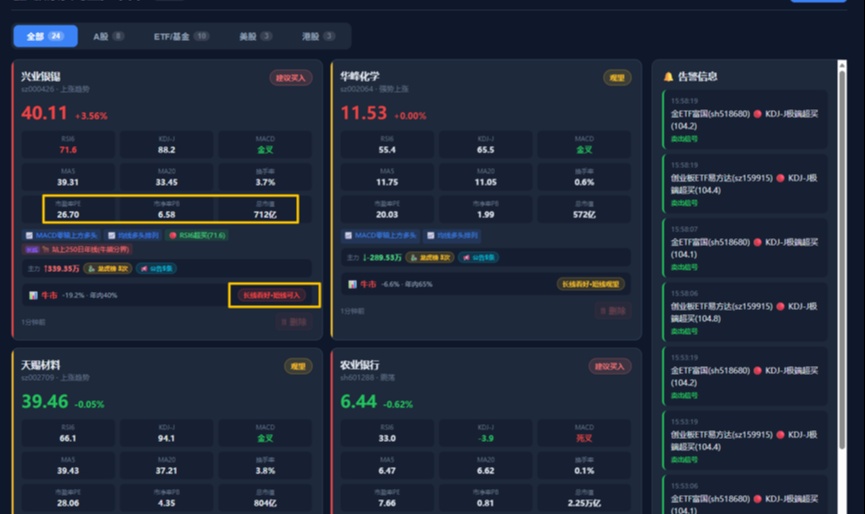Switch to the 港股 tab
The image size is (865, 514).
click(318, 36)
